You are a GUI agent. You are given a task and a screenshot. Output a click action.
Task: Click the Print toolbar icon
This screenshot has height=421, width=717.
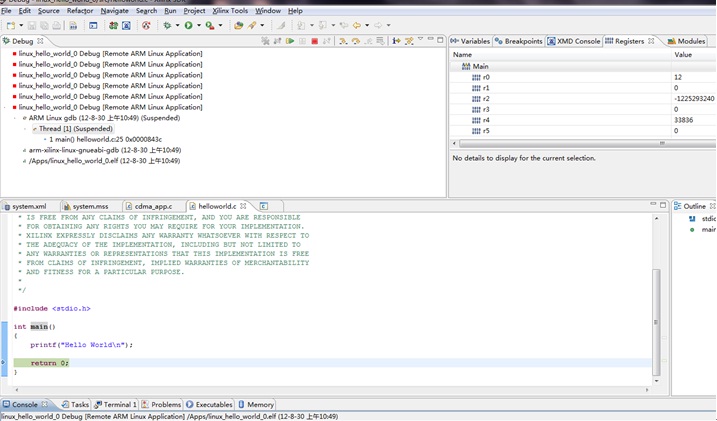click(56, 26)
